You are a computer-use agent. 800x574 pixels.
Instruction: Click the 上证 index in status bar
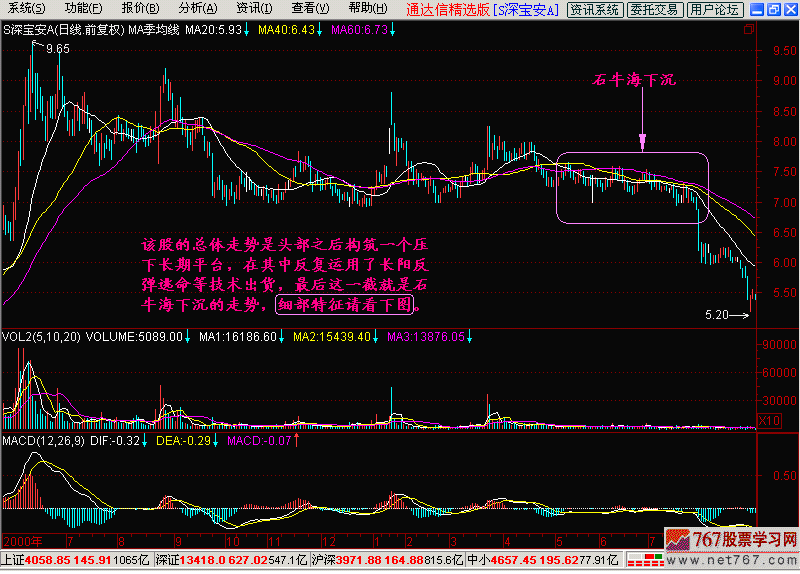(12, 561)
